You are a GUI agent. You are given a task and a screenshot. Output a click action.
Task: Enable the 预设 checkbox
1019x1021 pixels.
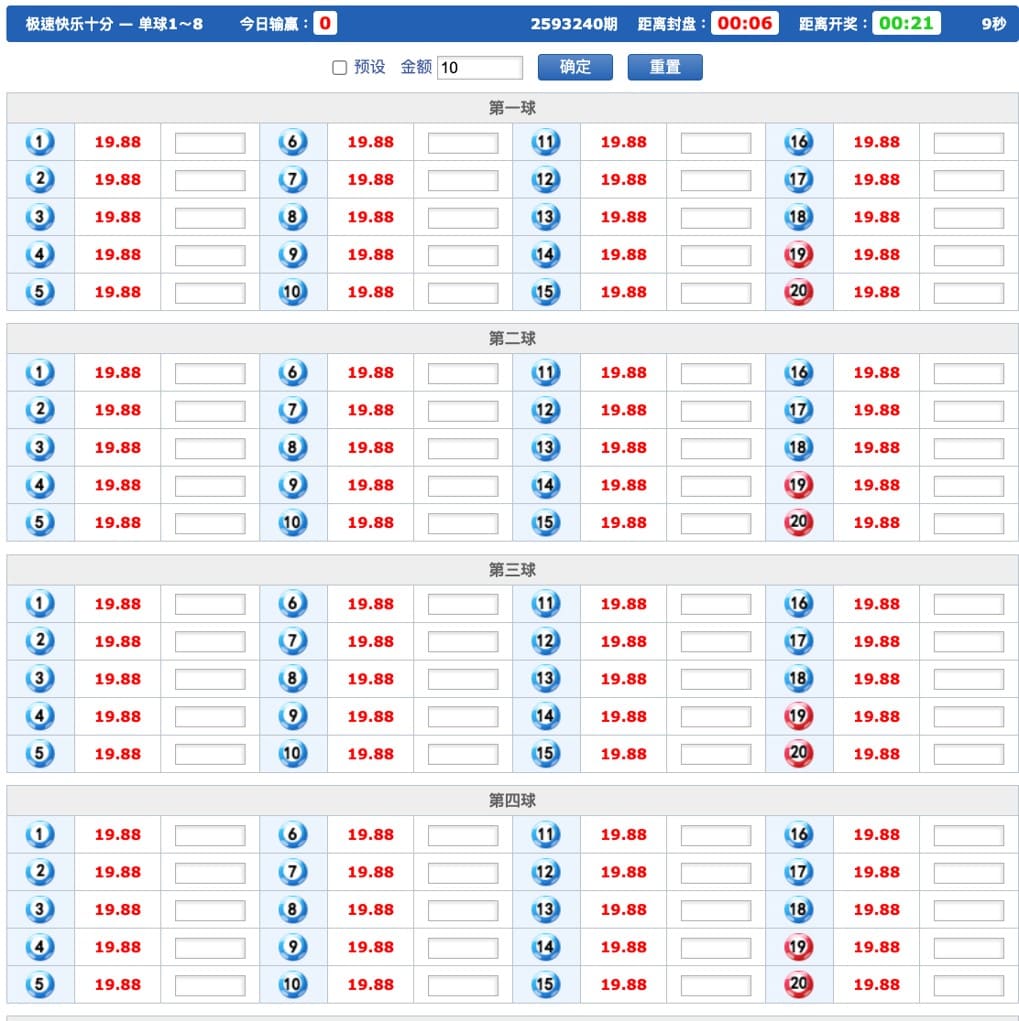(x=339, y=68)
